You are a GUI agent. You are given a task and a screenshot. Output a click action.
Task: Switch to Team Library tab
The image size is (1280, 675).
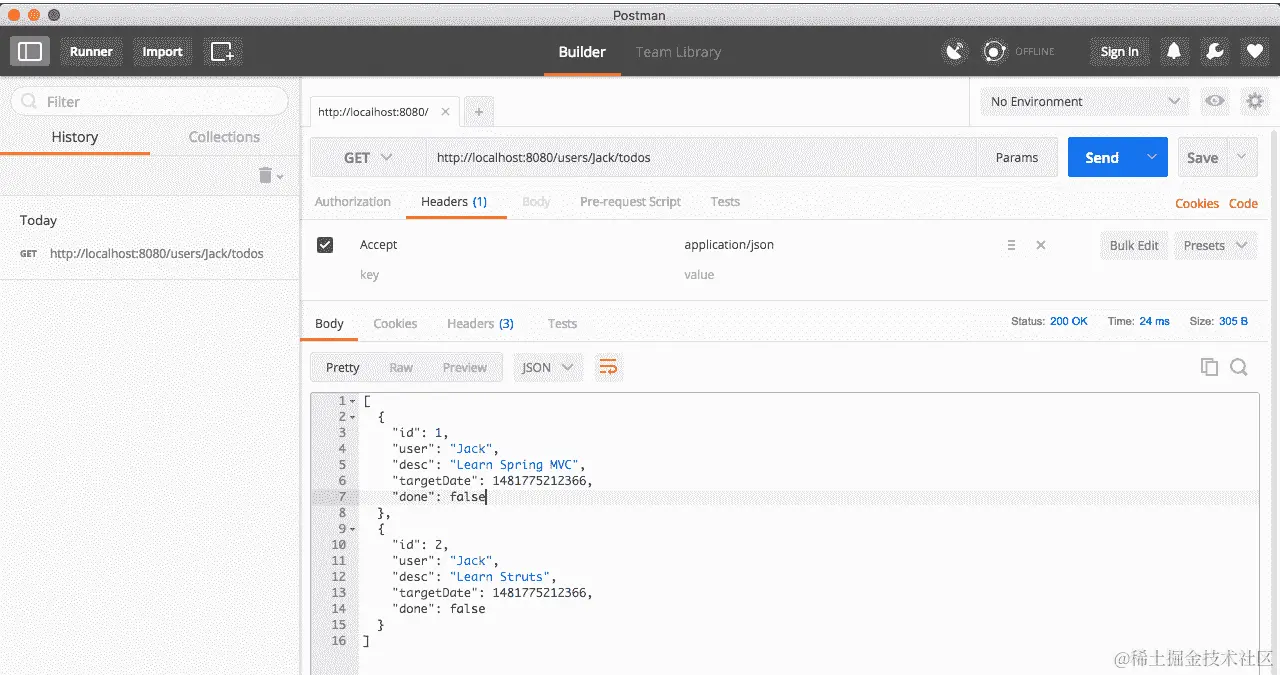[x=678, y=52]
